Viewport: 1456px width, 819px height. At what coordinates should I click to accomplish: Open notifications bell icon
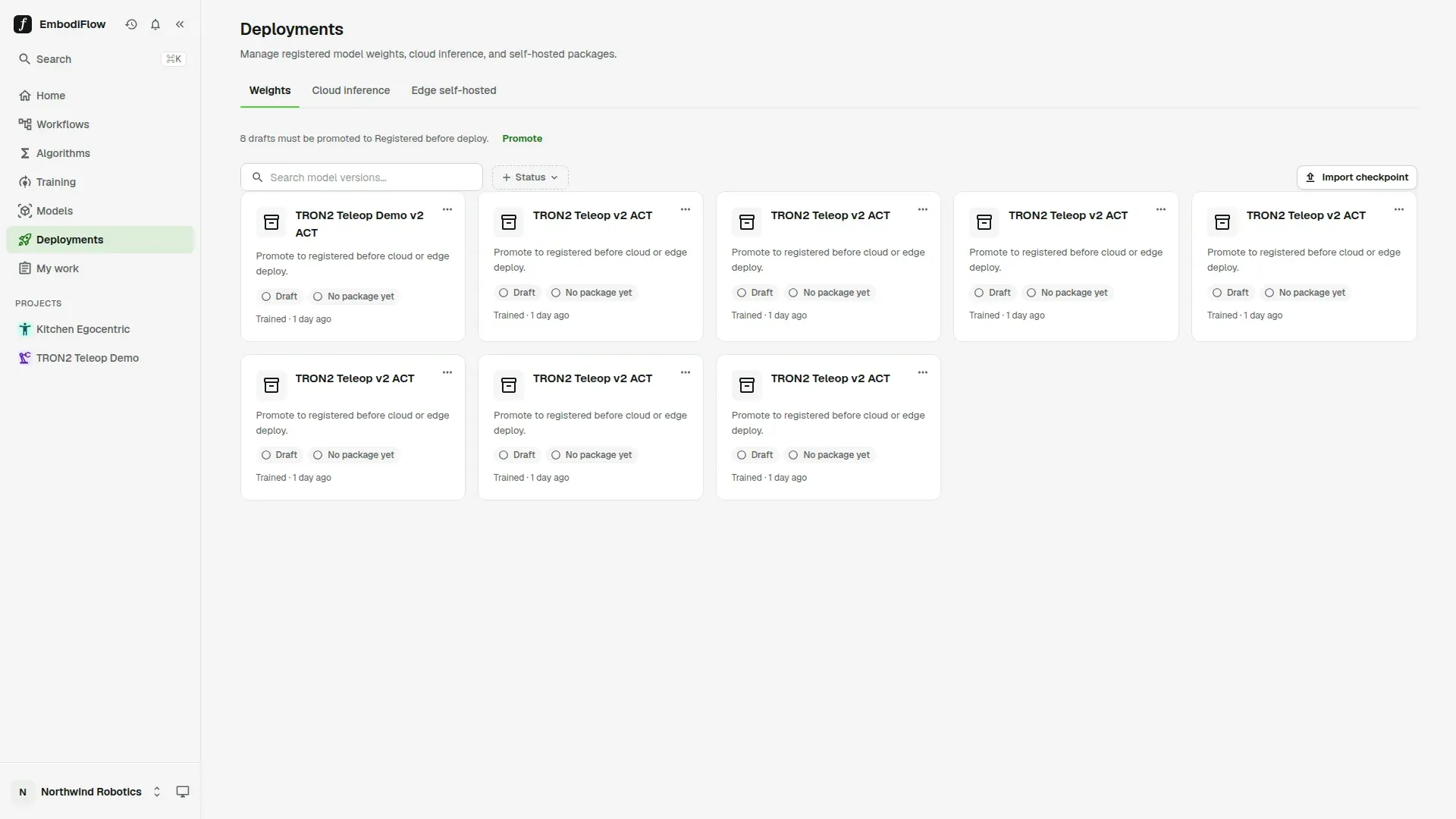pyautogui.click(x=155, y=24)
